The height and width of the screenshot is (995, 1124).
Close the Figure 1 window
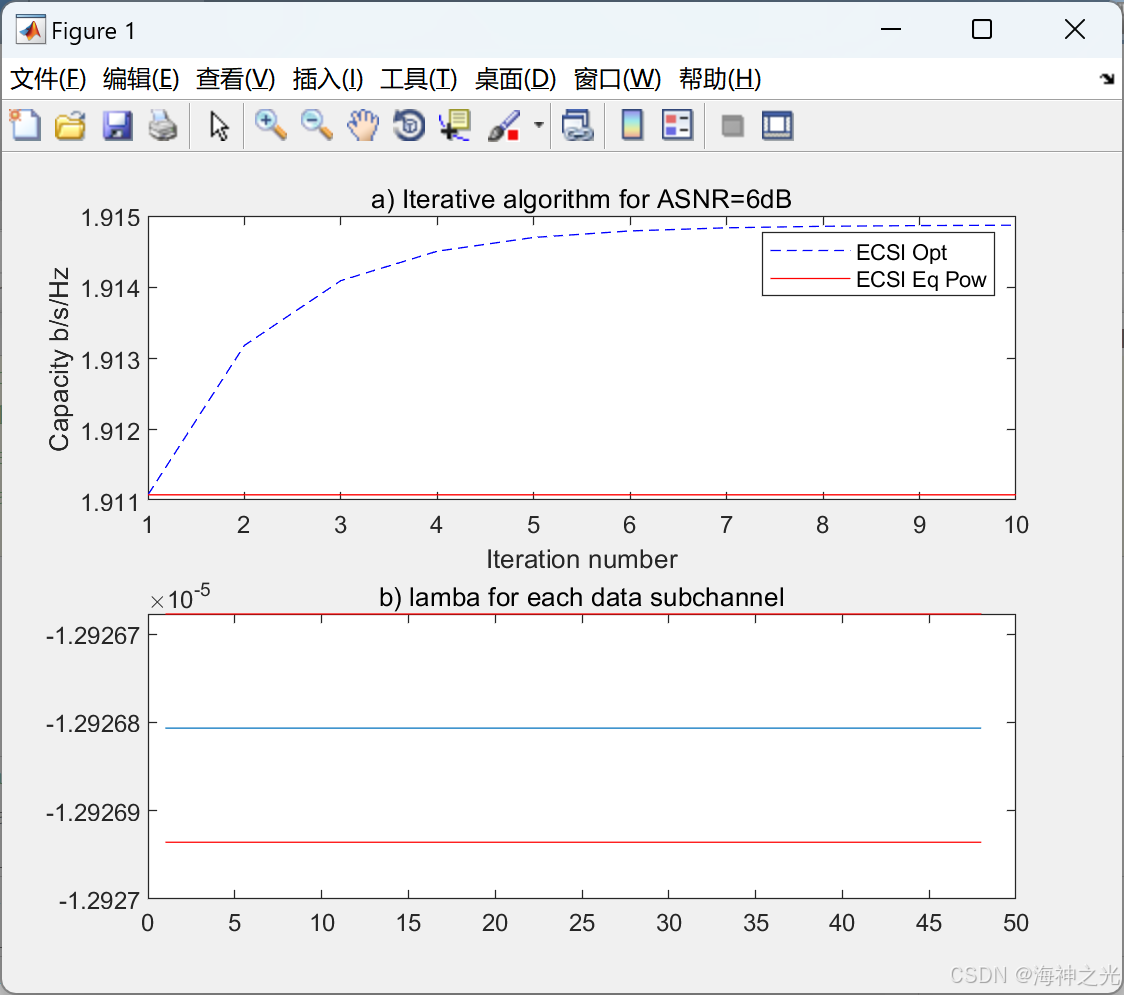[1075, 29]
